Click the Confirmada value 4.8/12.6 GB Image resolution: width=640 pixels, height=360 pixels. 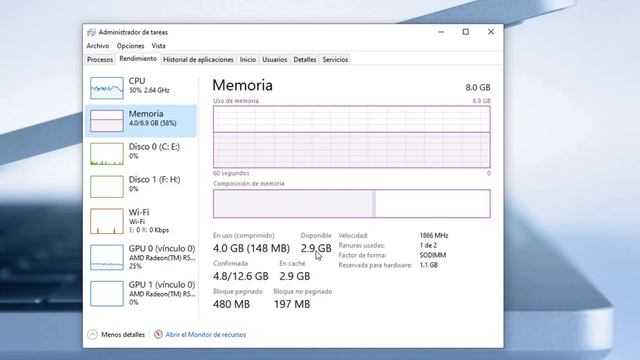click(x=241, y=276)
